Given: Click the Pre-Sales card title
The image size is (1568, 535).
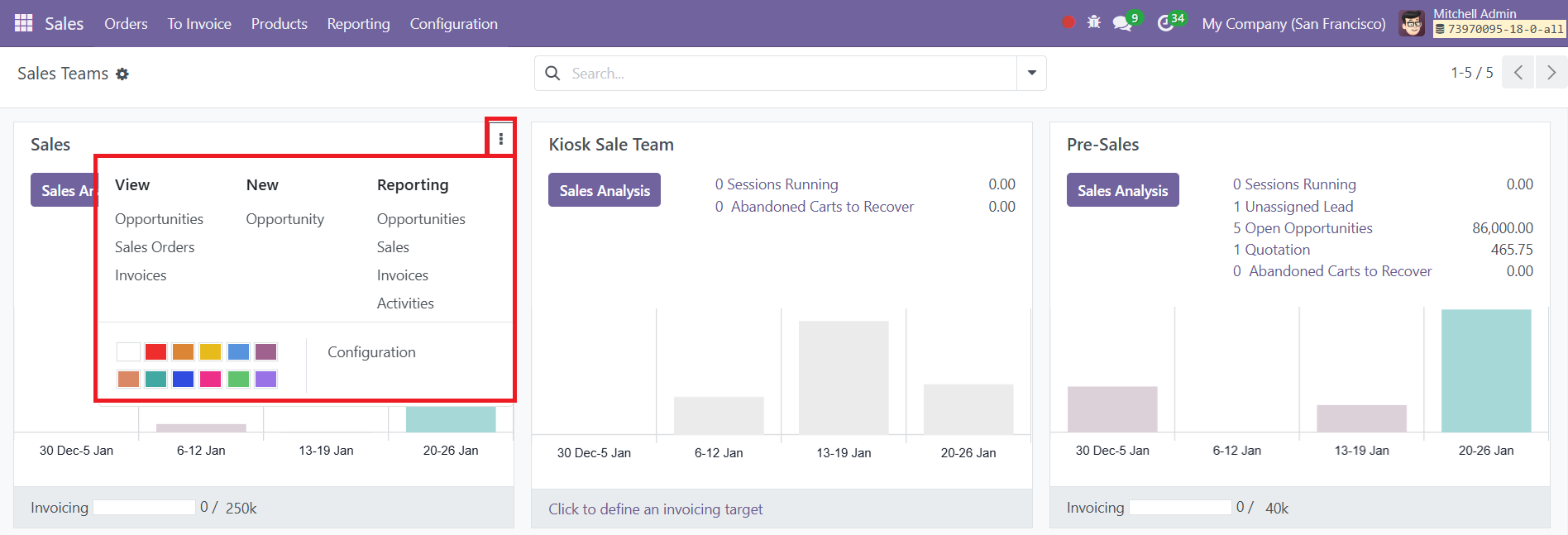Looking at the screenshot, I should pyautogui.click(x=1102, y=145).
